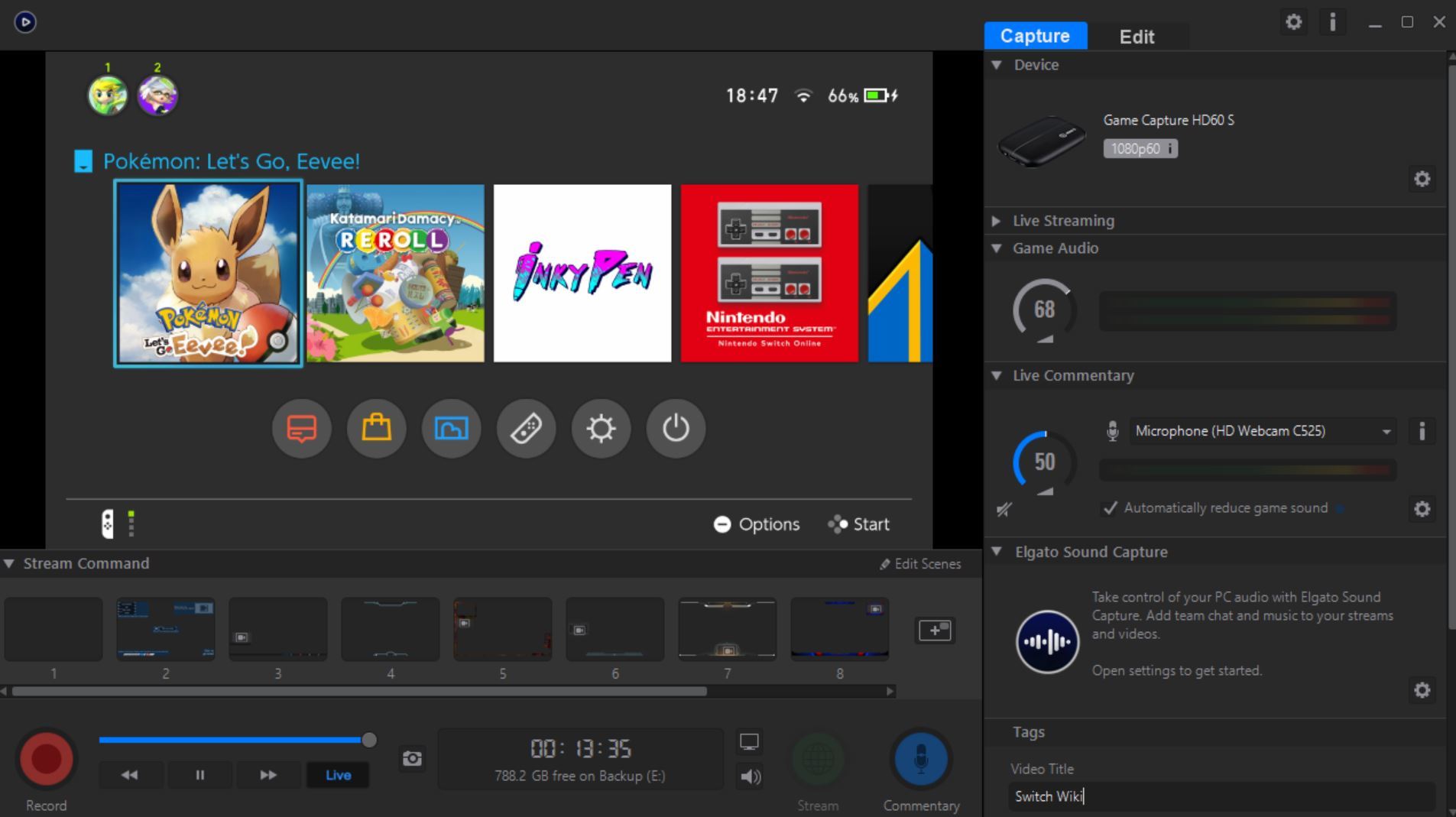Open Controllers icon in Switch preview
The height and width of the screenshot is (817, 1456).
coord(526,428)
